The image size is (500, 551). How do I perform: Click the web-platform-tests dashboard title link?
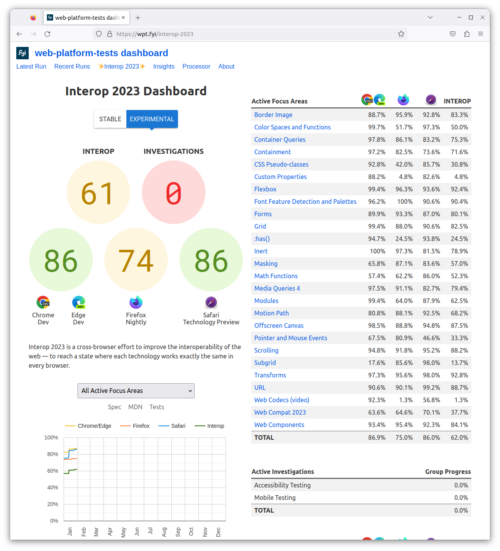tap(101, 53)
